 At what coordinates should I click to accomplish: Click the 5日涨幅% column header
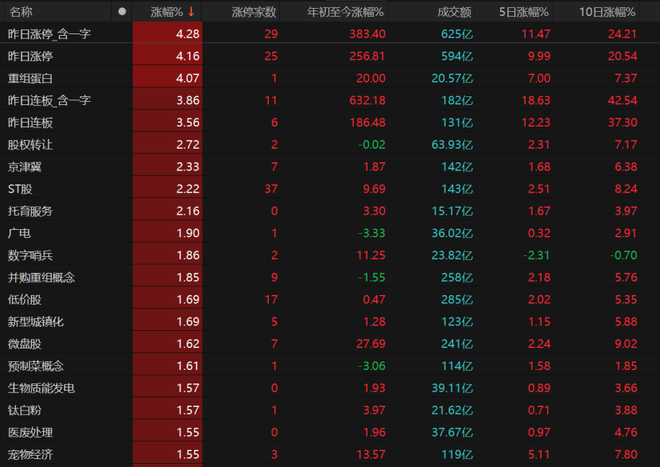tap(524, 12)
